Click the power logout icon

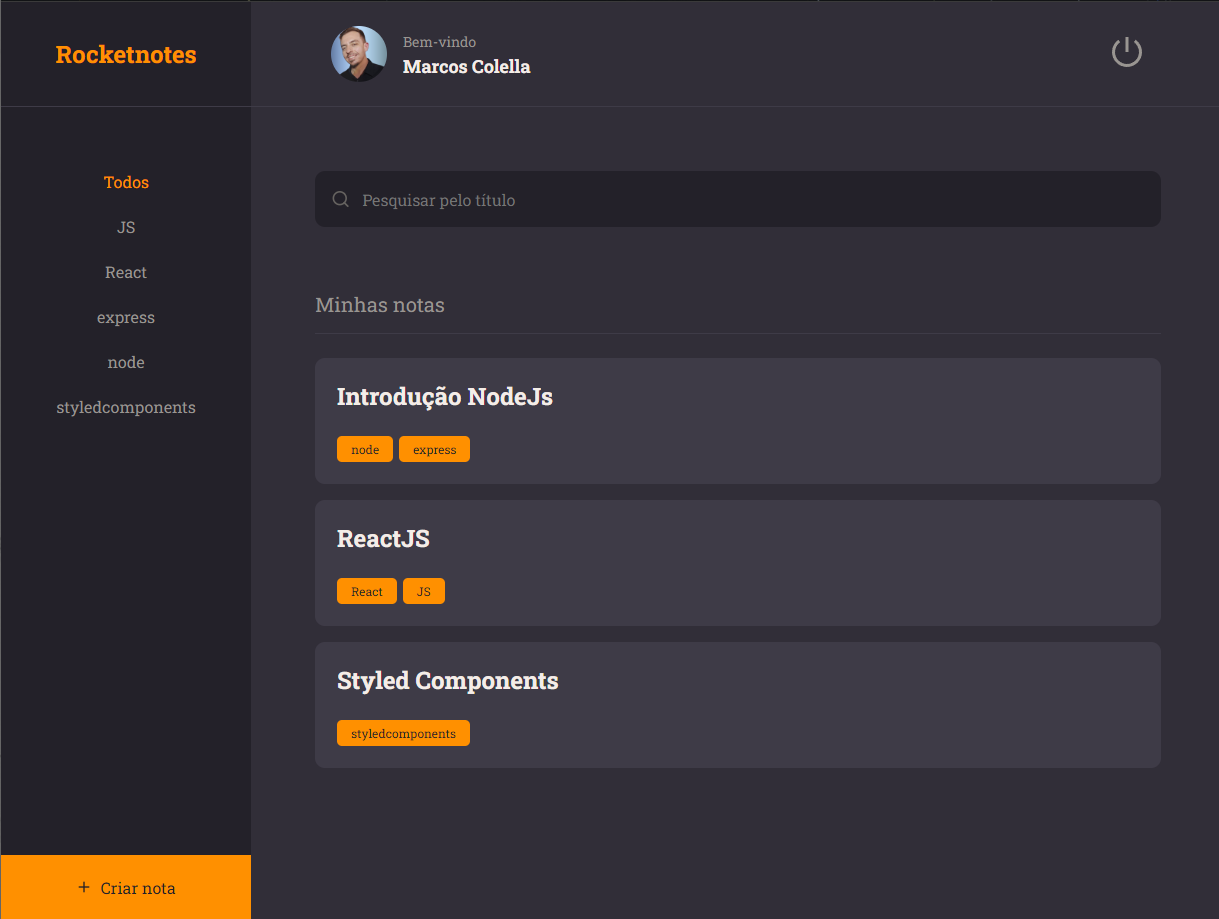tap(1127, 52)
